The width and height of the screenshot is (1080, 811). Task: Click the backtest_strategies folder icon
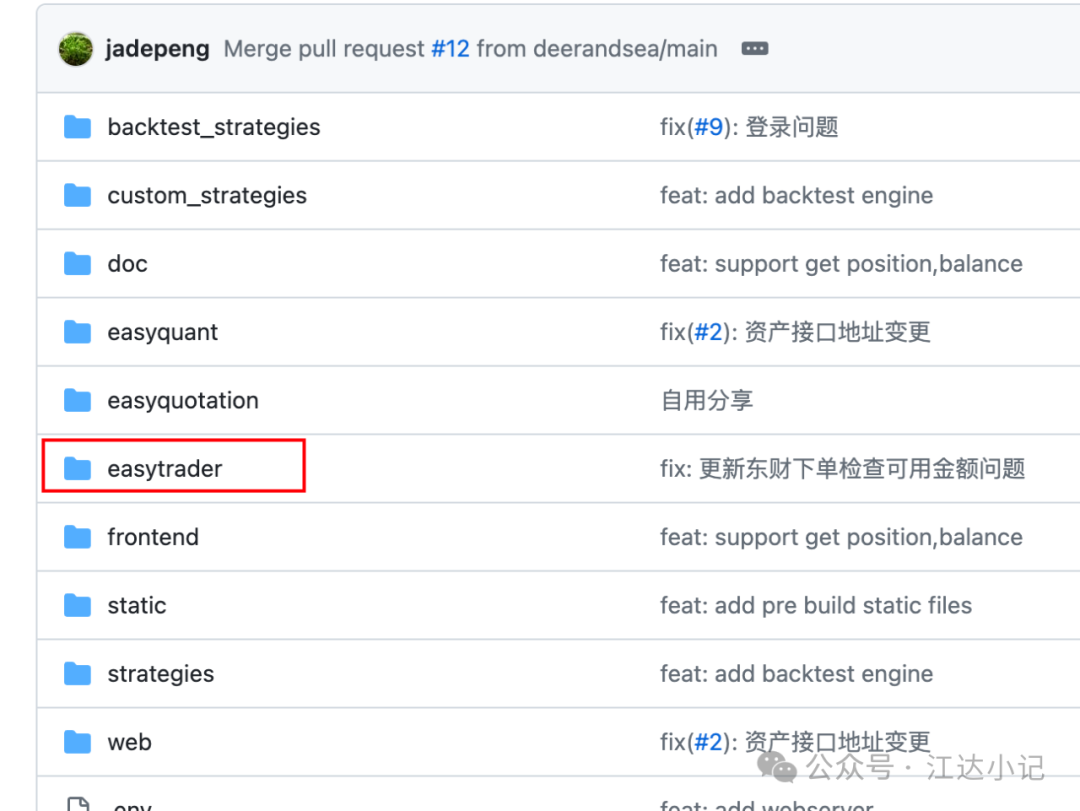pos(77,127)
